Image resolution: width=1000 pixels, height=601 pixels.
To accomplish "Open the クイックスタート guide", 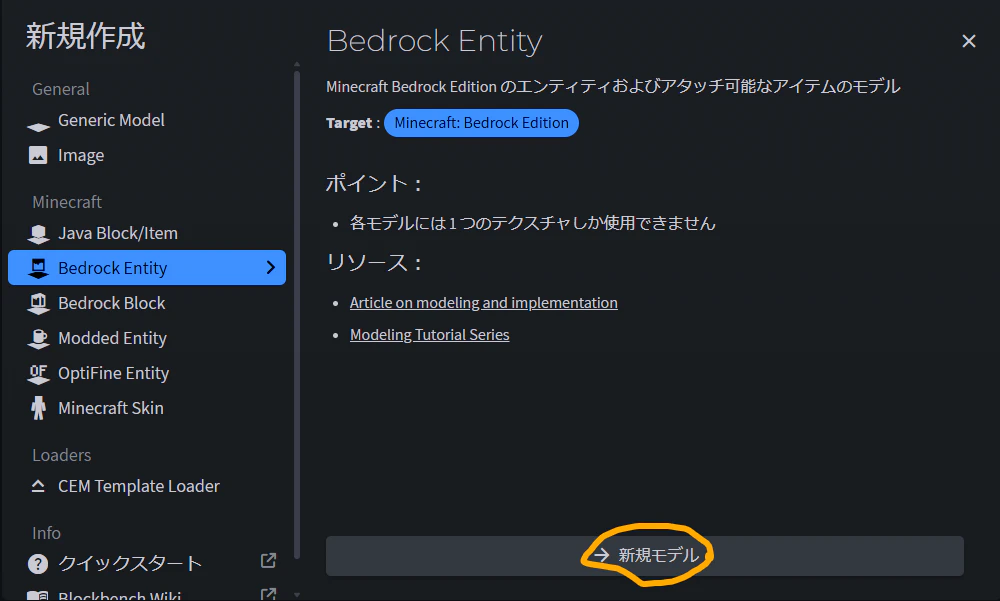I will (147, 563).
